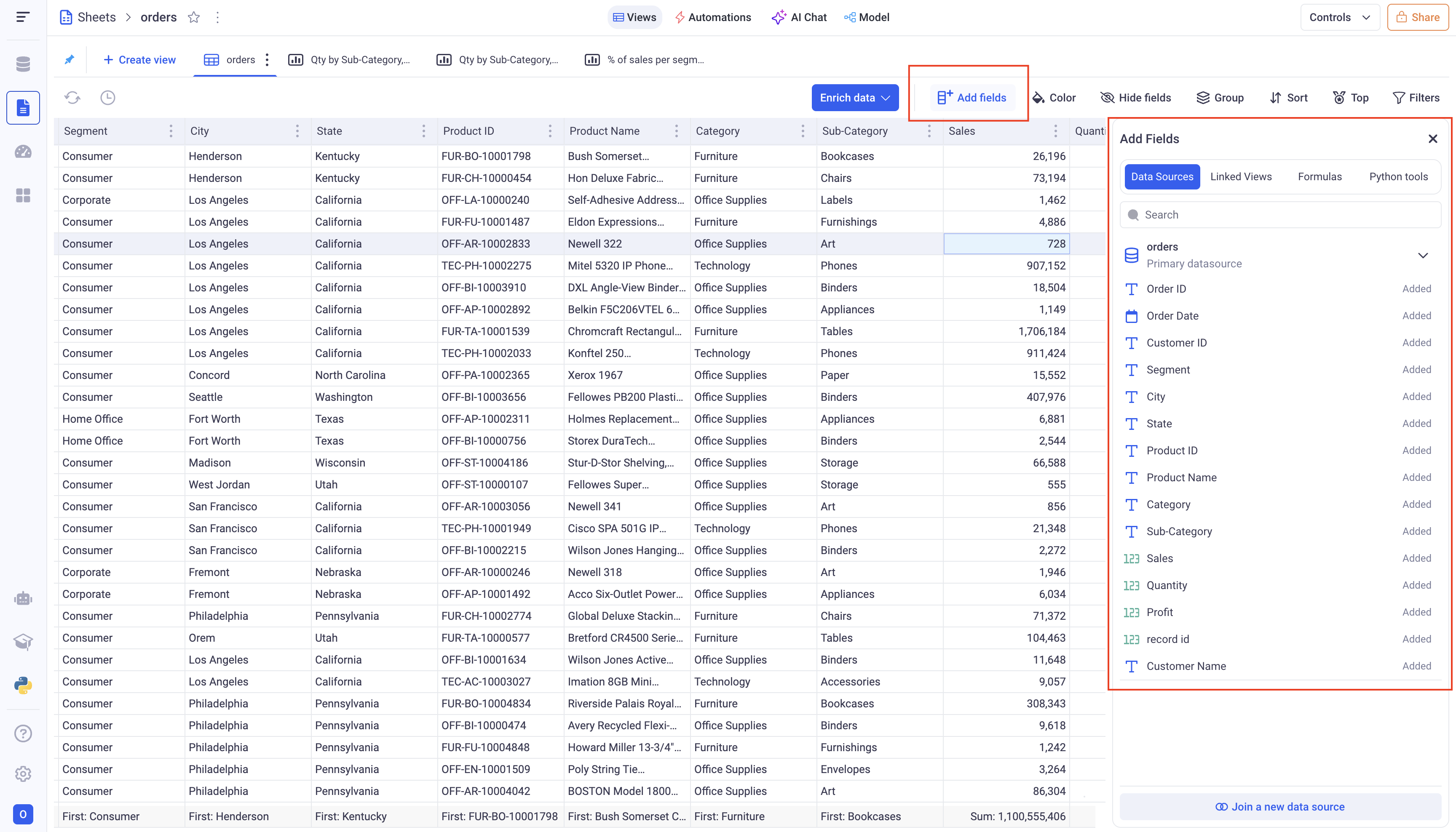Toggle Hide fields option
The image size is (1456, 832).
(1135, 98)
